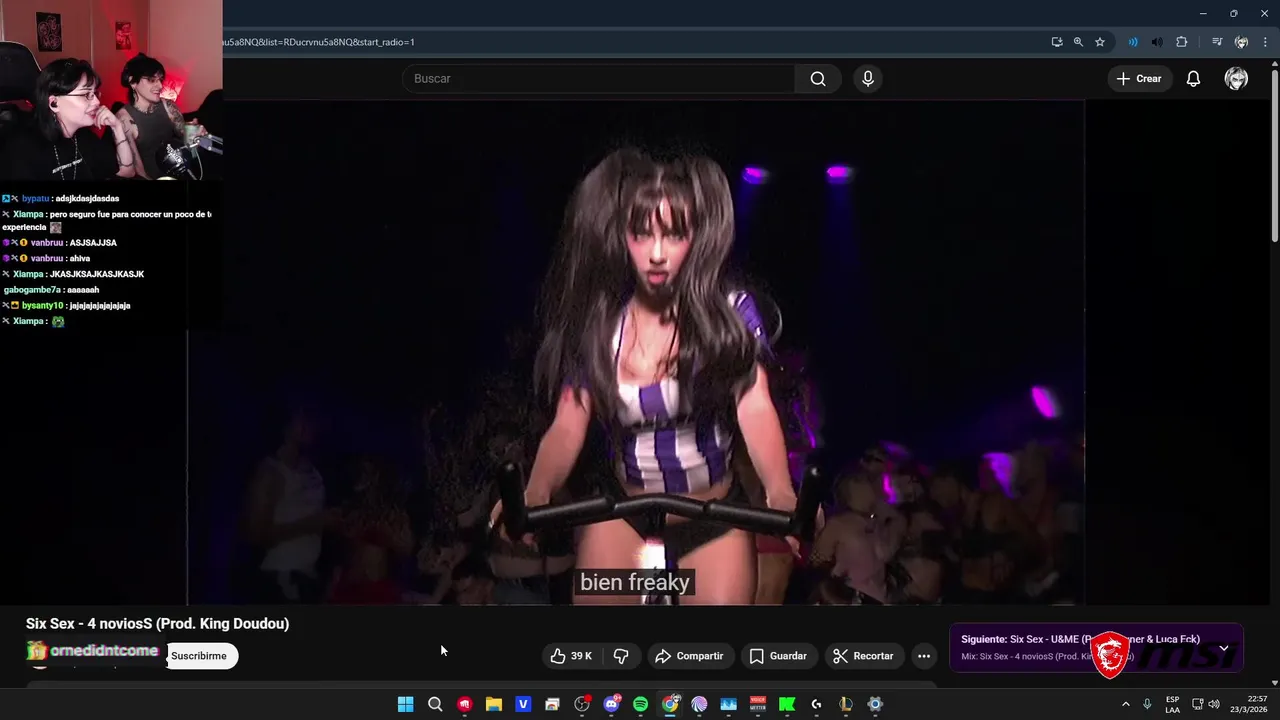
Task: Click the ornedidntcome channel avatar
Action: click(x=37, y=651)
